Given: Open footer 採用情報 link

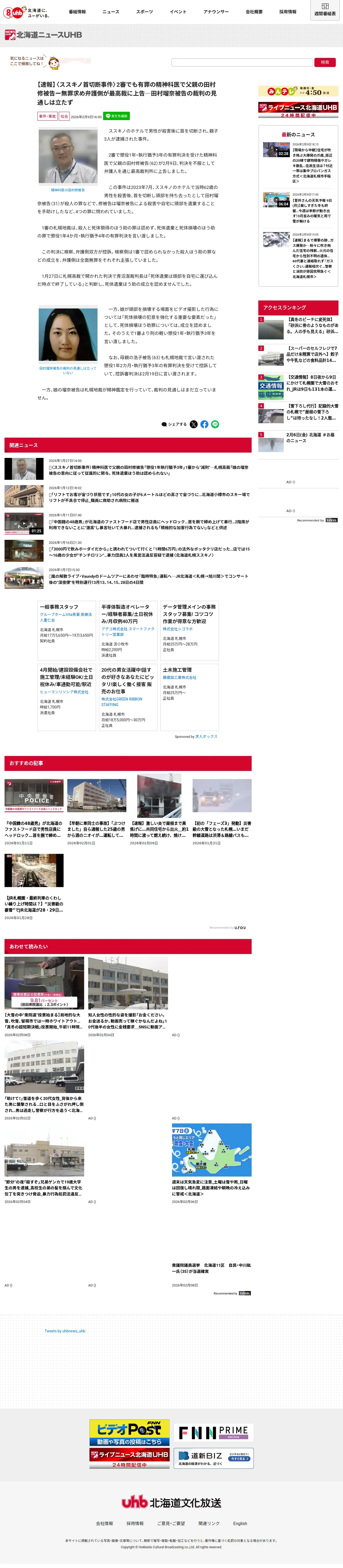Looking at the screenshot, I should tap(135, 1523).
